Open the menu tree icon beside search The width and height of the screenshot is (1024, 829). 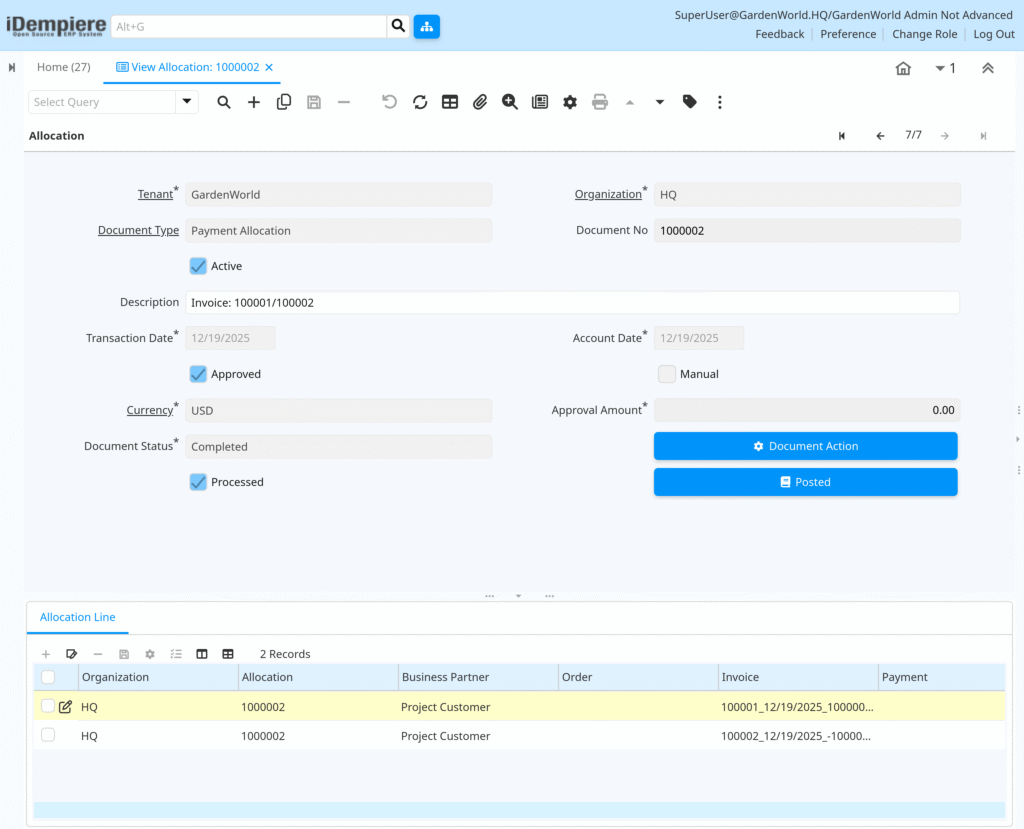click(427, 27)
